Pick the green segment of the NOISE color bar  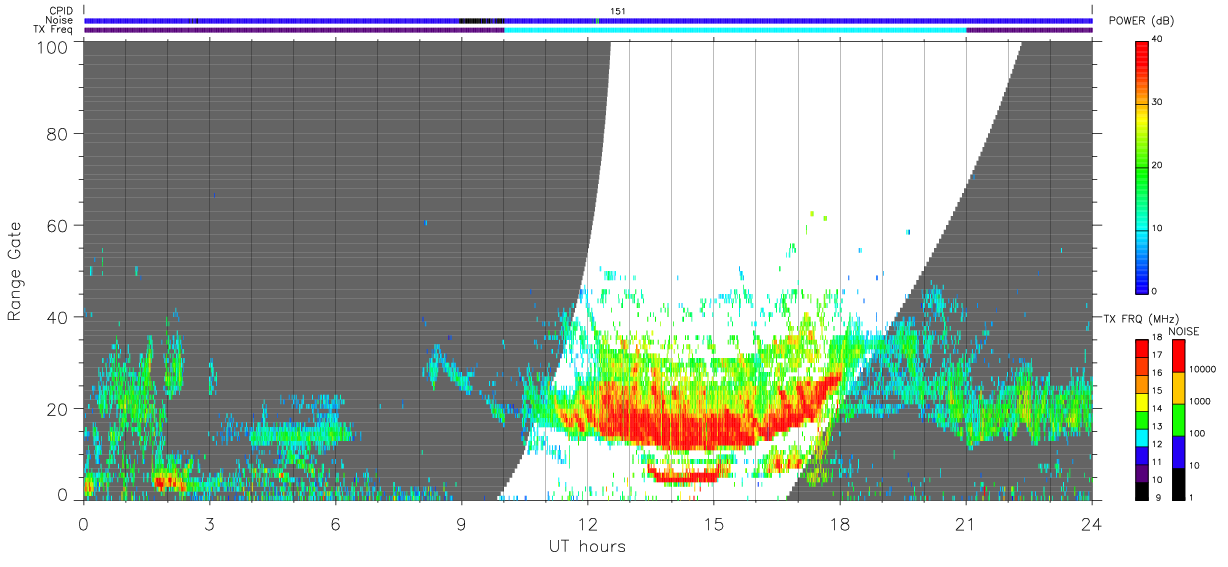tap(1178, 420)
